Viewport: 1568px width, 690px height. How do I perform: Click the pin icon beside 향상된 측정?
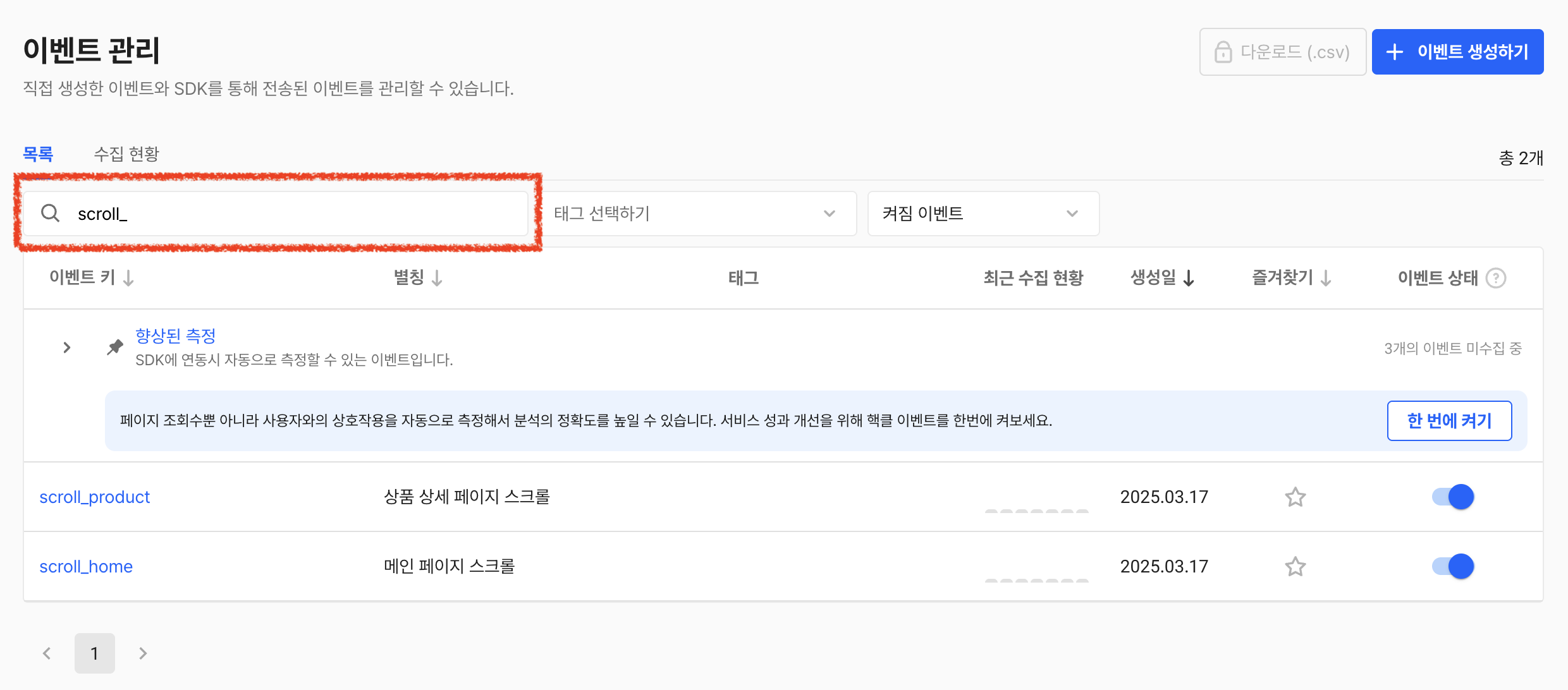click(115, 347)
